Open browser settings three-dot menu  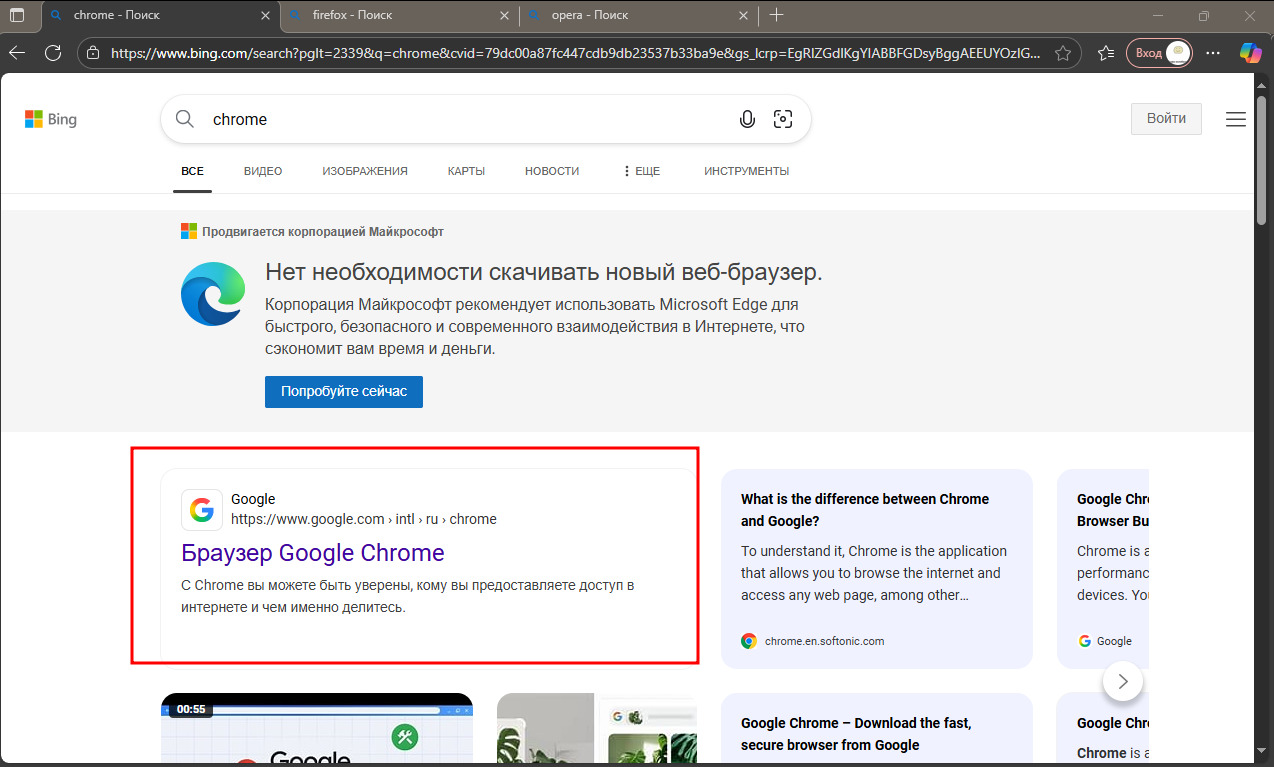pyautogui.click(x=1213, y=53)
